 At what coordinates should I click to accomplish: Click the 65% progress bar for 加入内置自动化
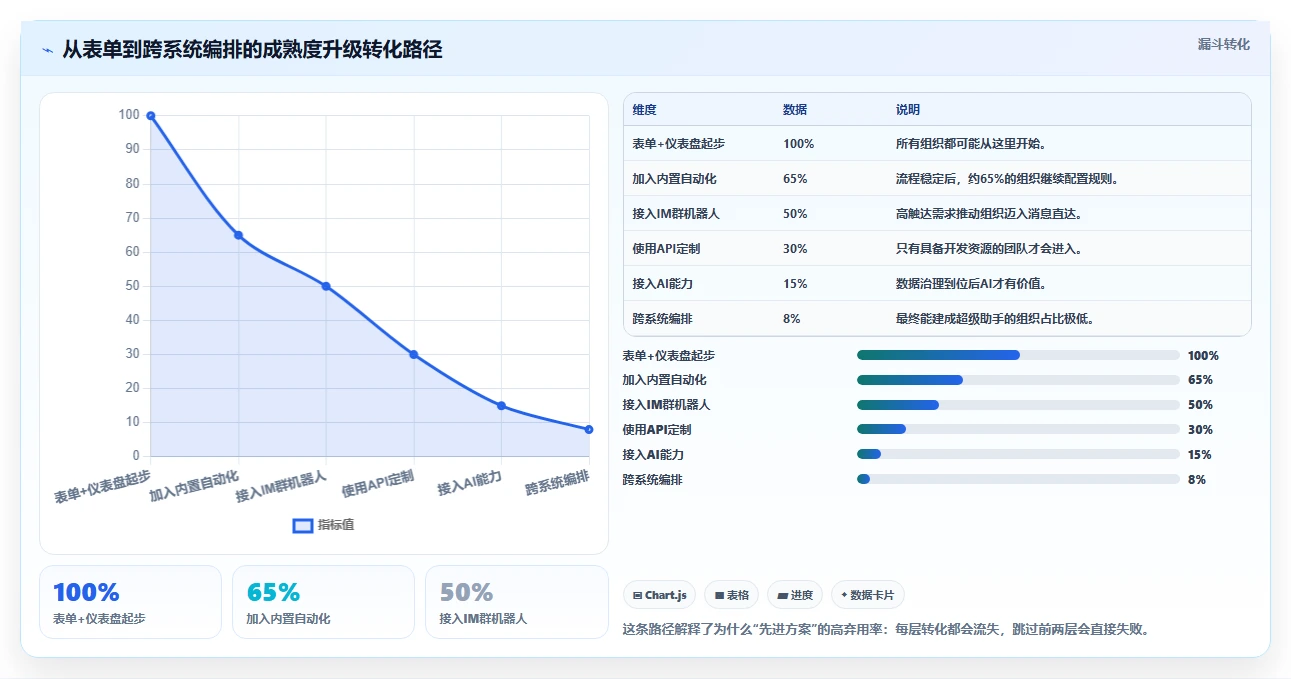tap(1018, 380)
